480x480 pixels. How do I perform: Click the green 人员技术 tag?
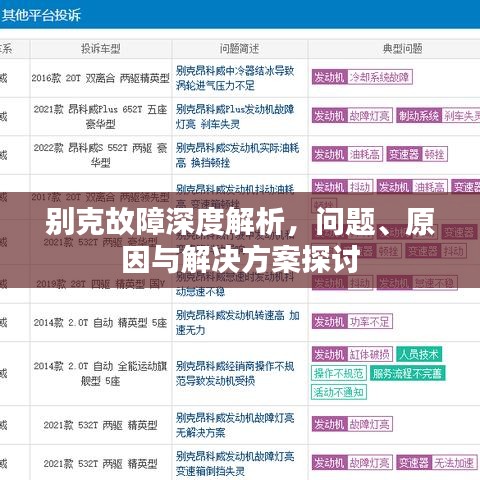(x=419, y=354)
